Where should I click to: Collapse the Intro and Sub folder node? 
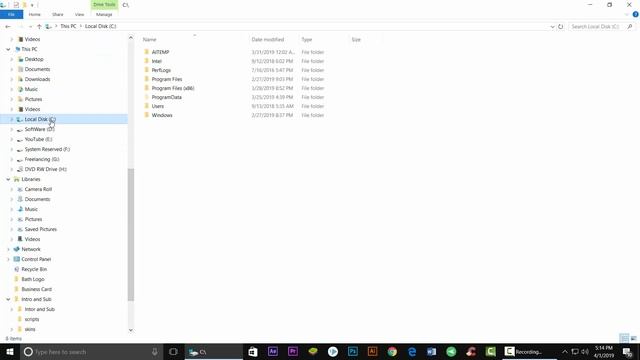[8, 299]
